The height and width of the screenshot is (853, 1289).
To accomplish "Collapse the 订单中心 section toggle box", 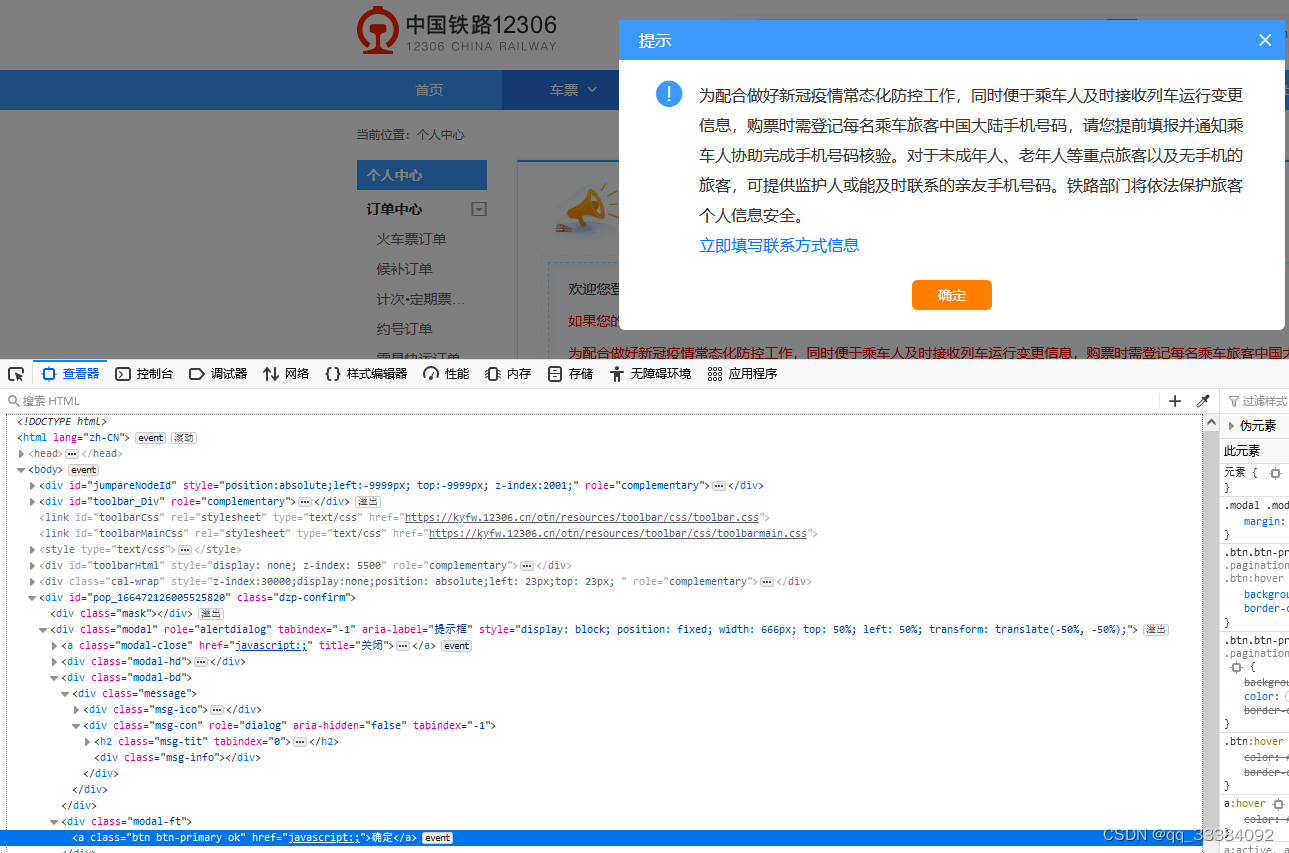I will click(x=479, y=209).
